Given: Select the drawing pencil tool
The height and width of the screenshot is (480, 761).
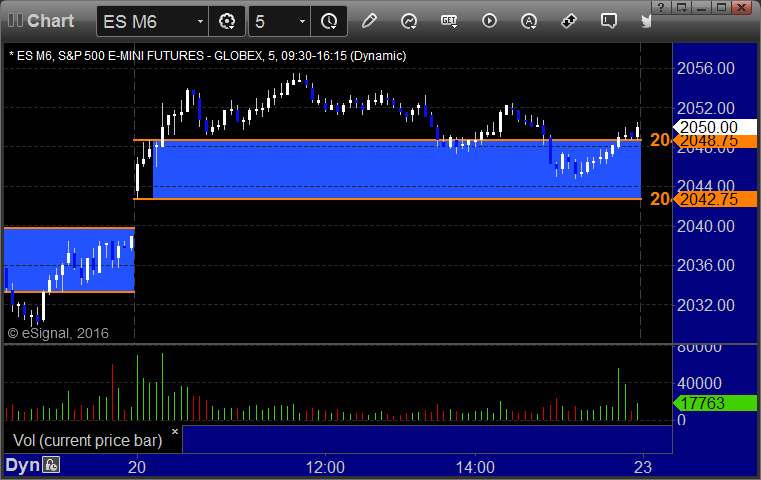Looking at the screenshot, I should [x=369, y=21].
